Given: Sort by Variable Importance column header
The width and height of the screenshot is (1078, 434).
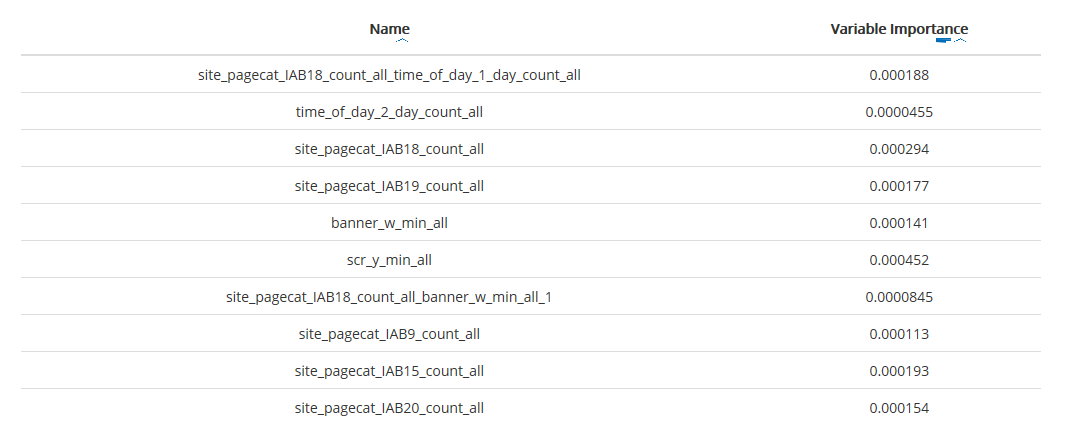Looking at the screenshot, I should pos(899,29).
